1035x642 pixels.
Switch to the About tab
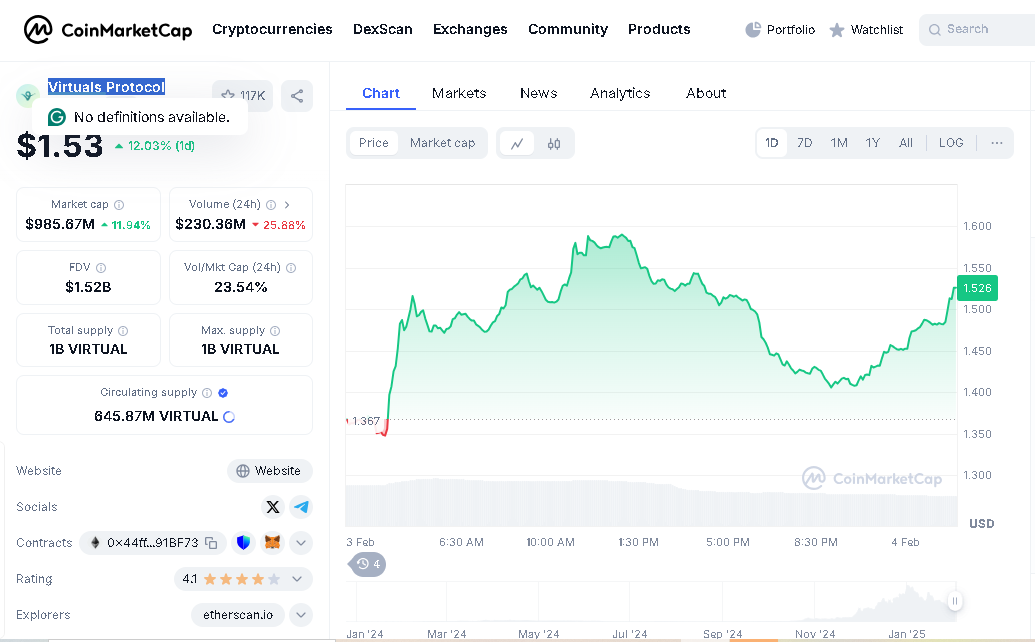point(706,93)
